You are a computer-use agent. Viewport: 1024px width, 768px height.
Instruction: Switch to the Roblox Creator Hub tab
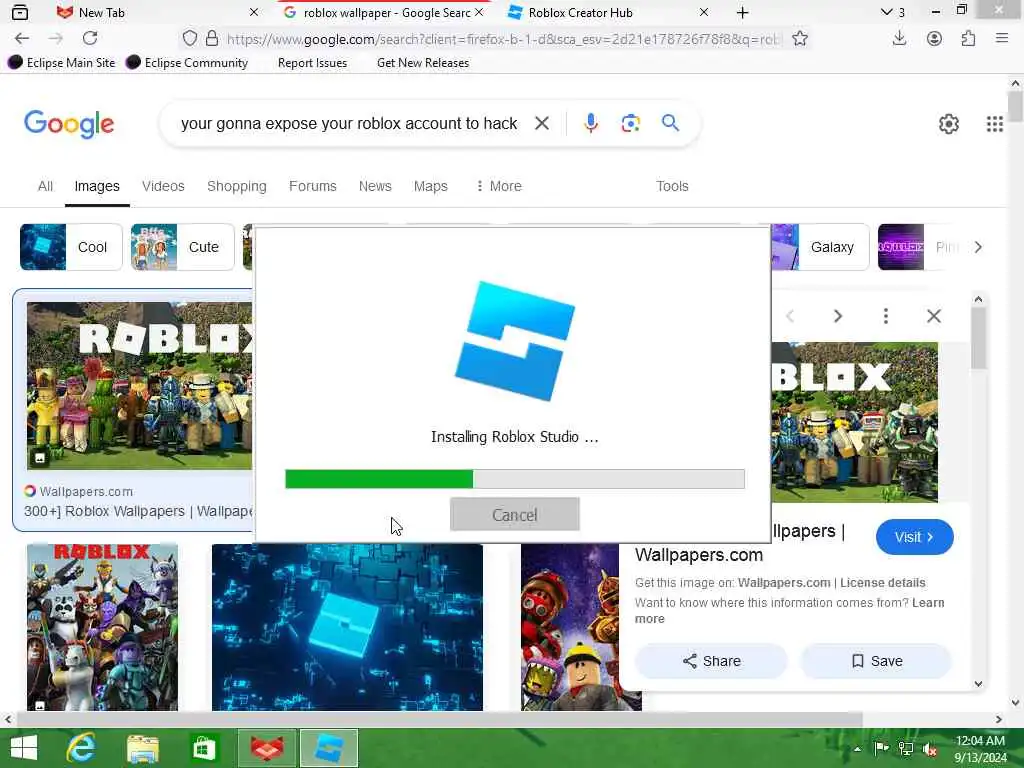(609, 12)
